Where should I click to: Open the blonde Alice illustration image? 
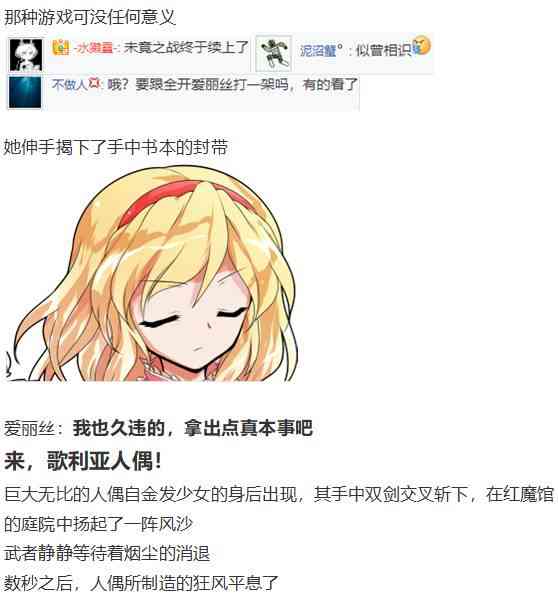[151, 273]
